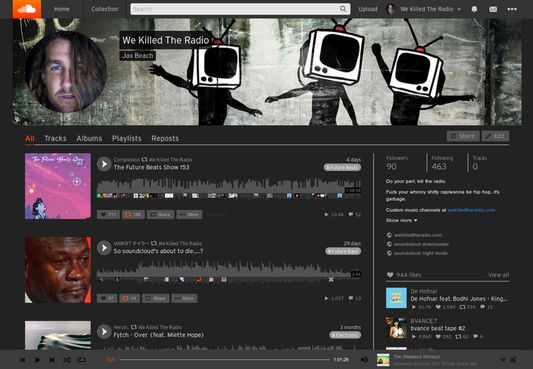
Task: Click The Future Beats Show 153 title
Action: 152,167
